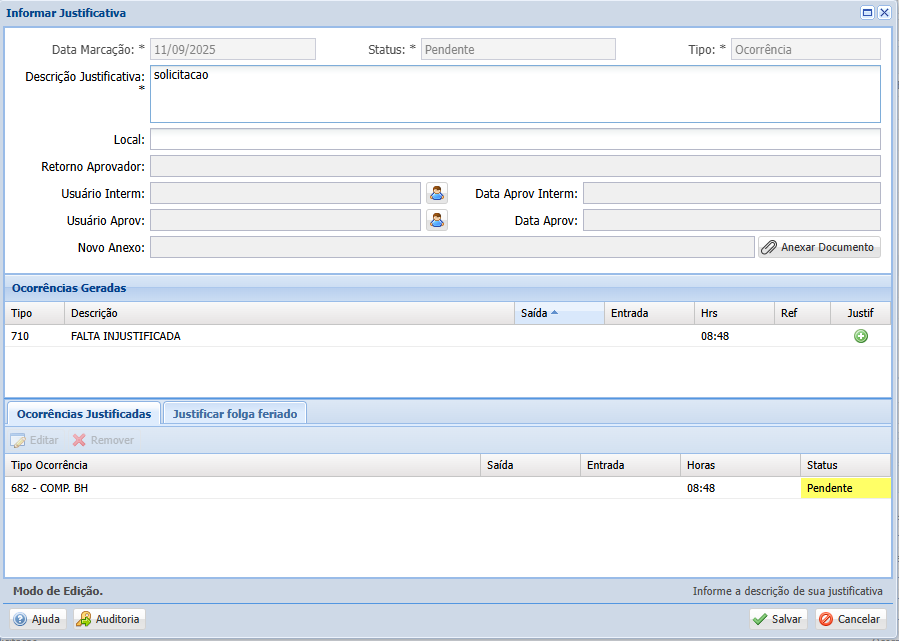Click the Horas column header

(x=741, y=465)
